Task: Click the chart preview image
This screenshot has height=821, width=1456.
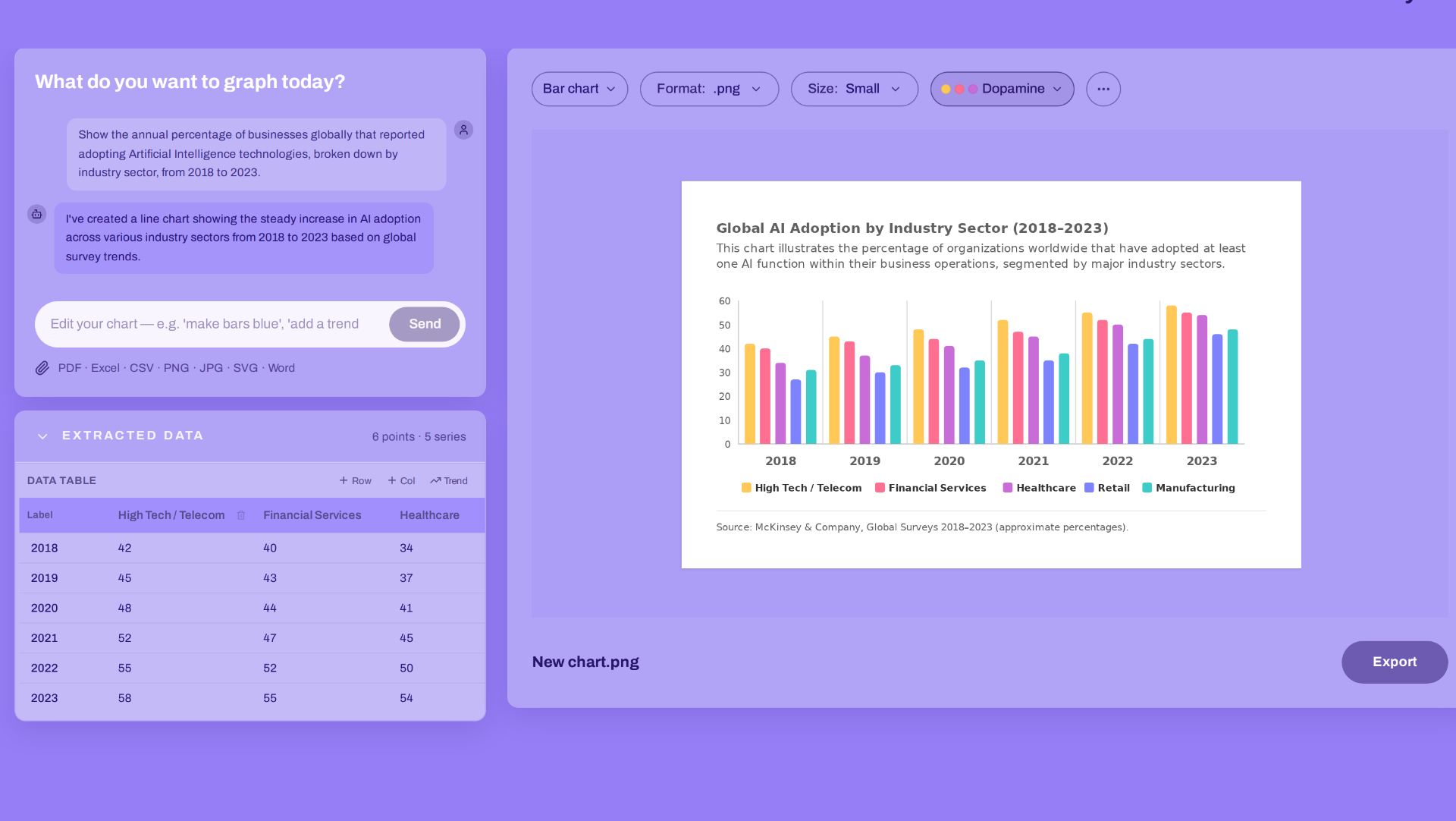Action: 991,374
